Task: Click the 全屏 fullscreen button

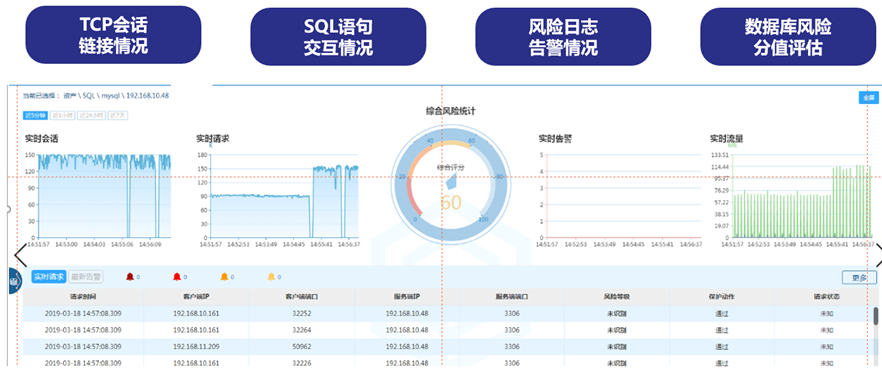Action: tap(868, 97)
